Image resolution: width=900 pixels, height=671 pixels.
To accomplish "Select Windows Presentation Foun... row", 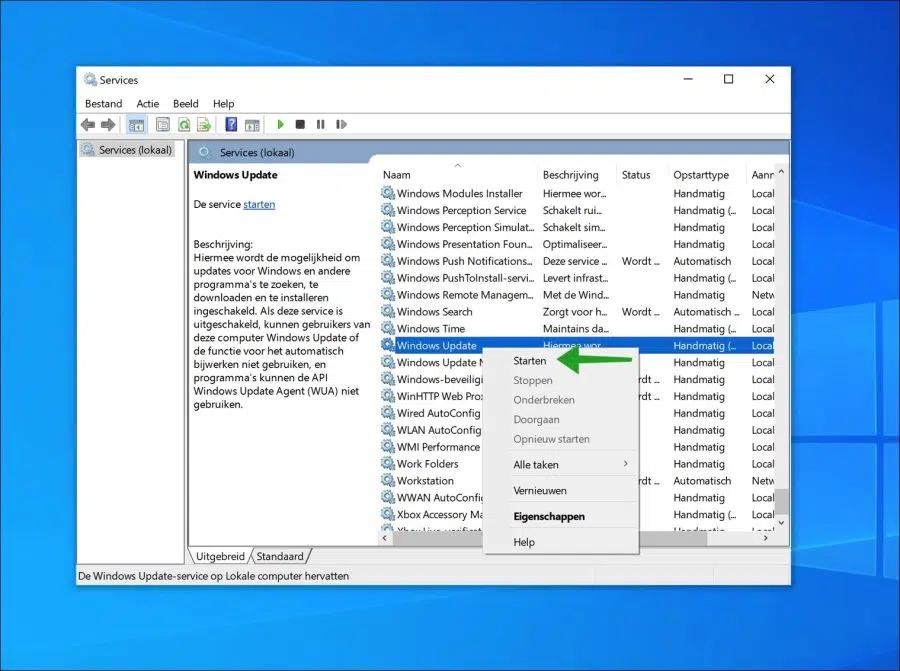I will 577,244.
